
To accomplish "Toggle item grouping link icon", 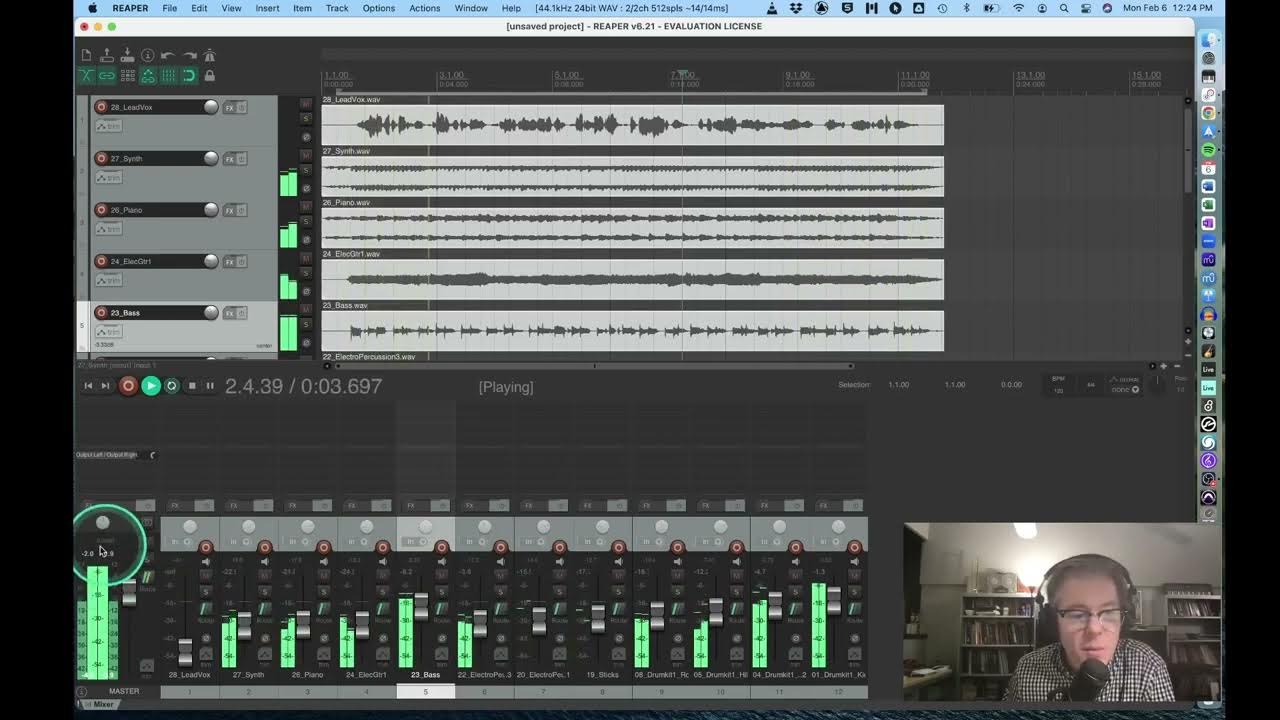I will pos(106,75).
